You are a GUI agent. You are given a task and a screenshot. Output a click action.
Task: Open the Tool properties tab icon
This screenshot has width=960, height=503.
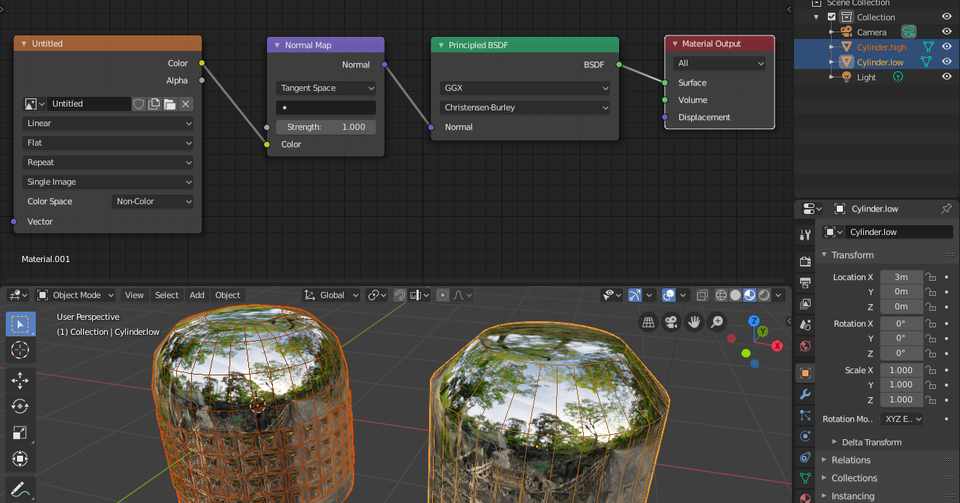click(805, 235)
